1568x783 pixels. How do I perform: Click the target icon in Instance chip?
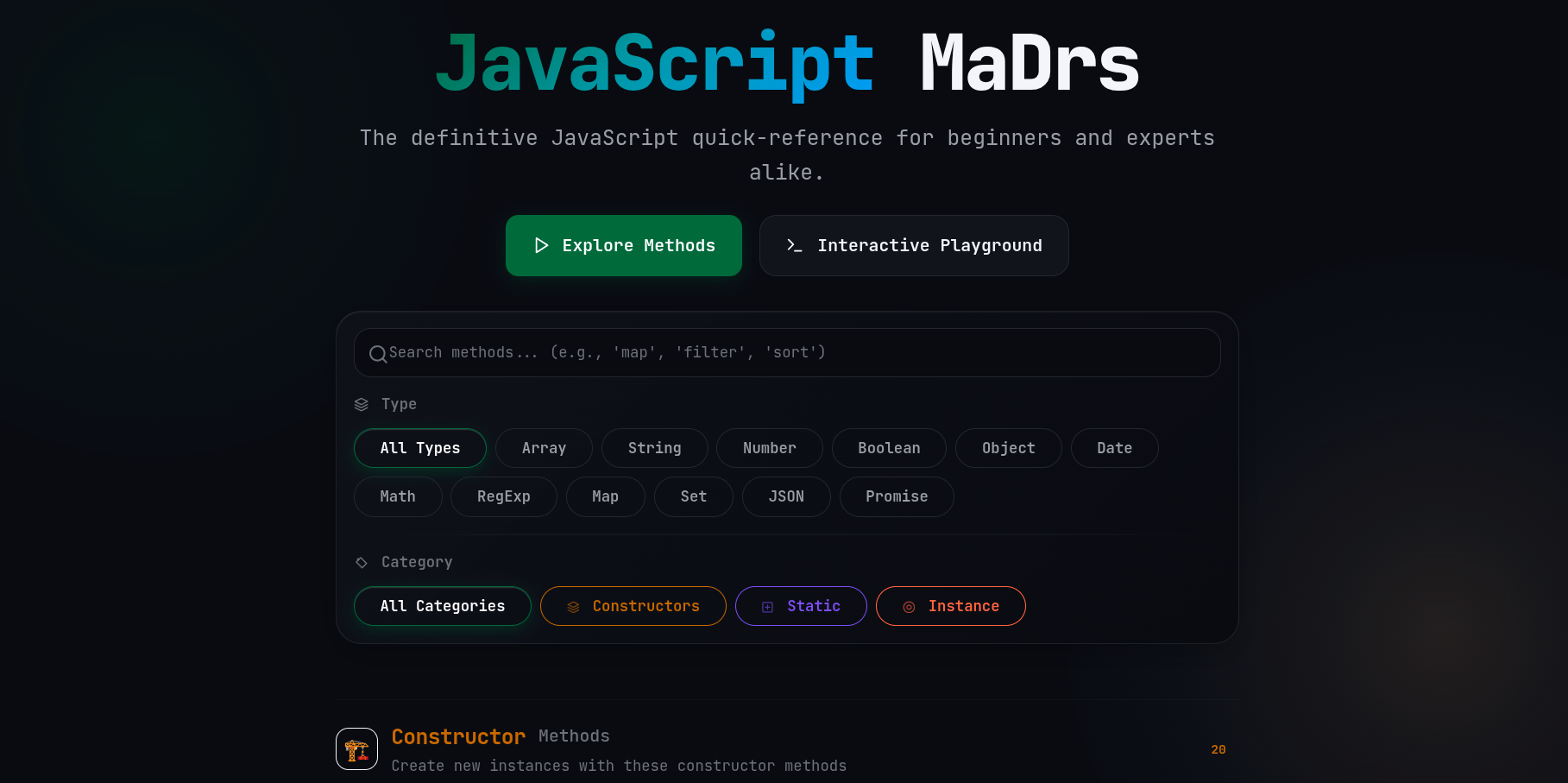point(909,607)
